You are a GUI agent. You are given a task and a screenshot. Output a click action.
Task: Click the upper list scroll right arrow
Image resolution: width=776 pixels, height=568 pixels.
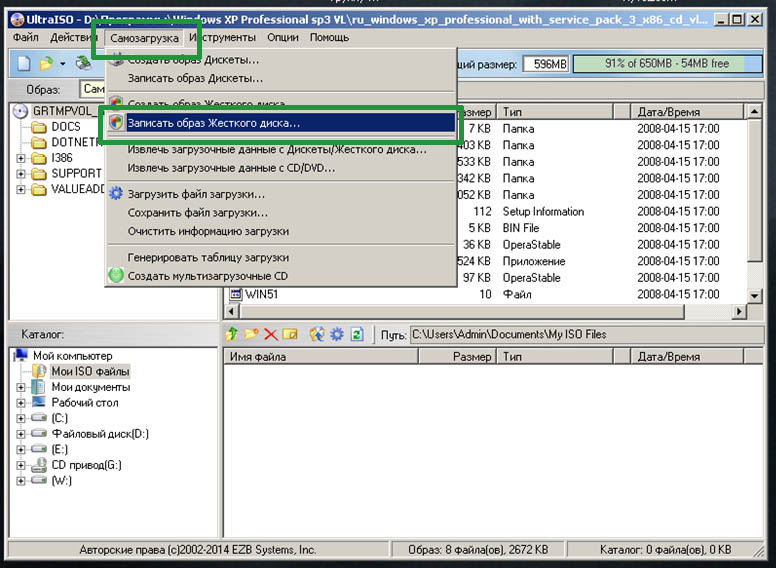(x=739, y=312)
